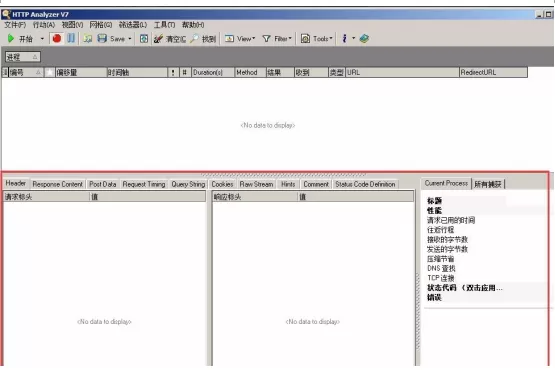Click the refresh icon after Save
Screen dimensions: 555x370
[144, 39]
